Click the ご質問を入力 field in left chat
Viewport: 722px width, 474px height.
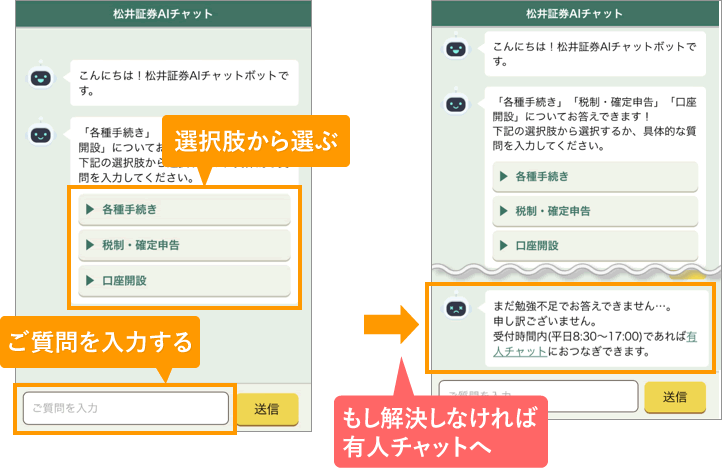point(126,408)
